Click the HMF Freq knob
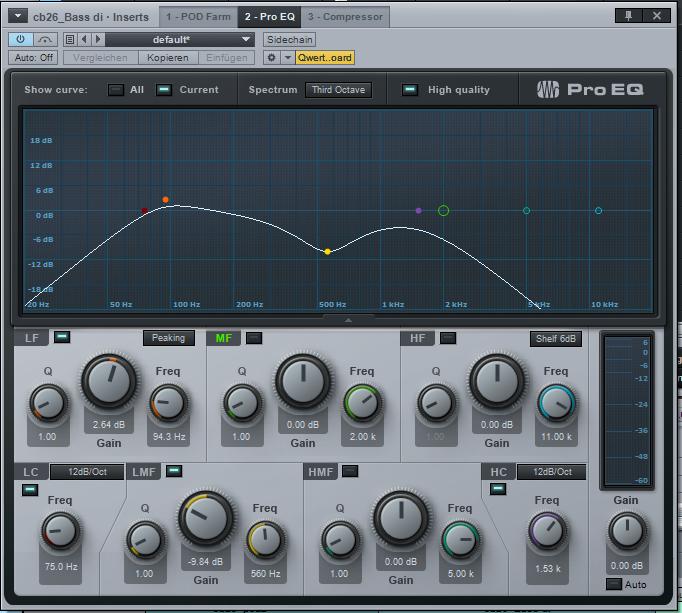Viewport: 682px width, 613px height. click(461, 540)
